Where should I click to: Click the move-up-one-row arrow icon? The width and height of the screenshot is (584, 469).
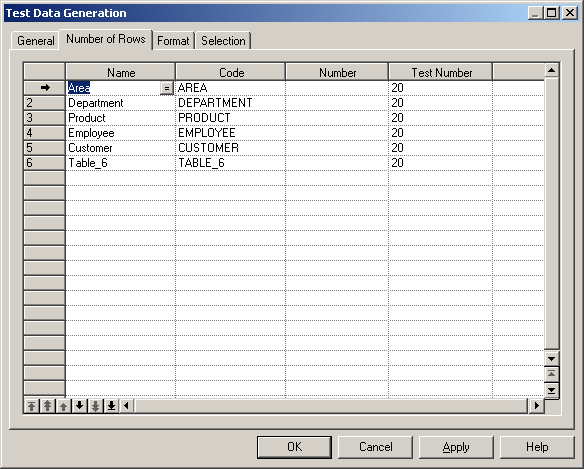point(64,406)
